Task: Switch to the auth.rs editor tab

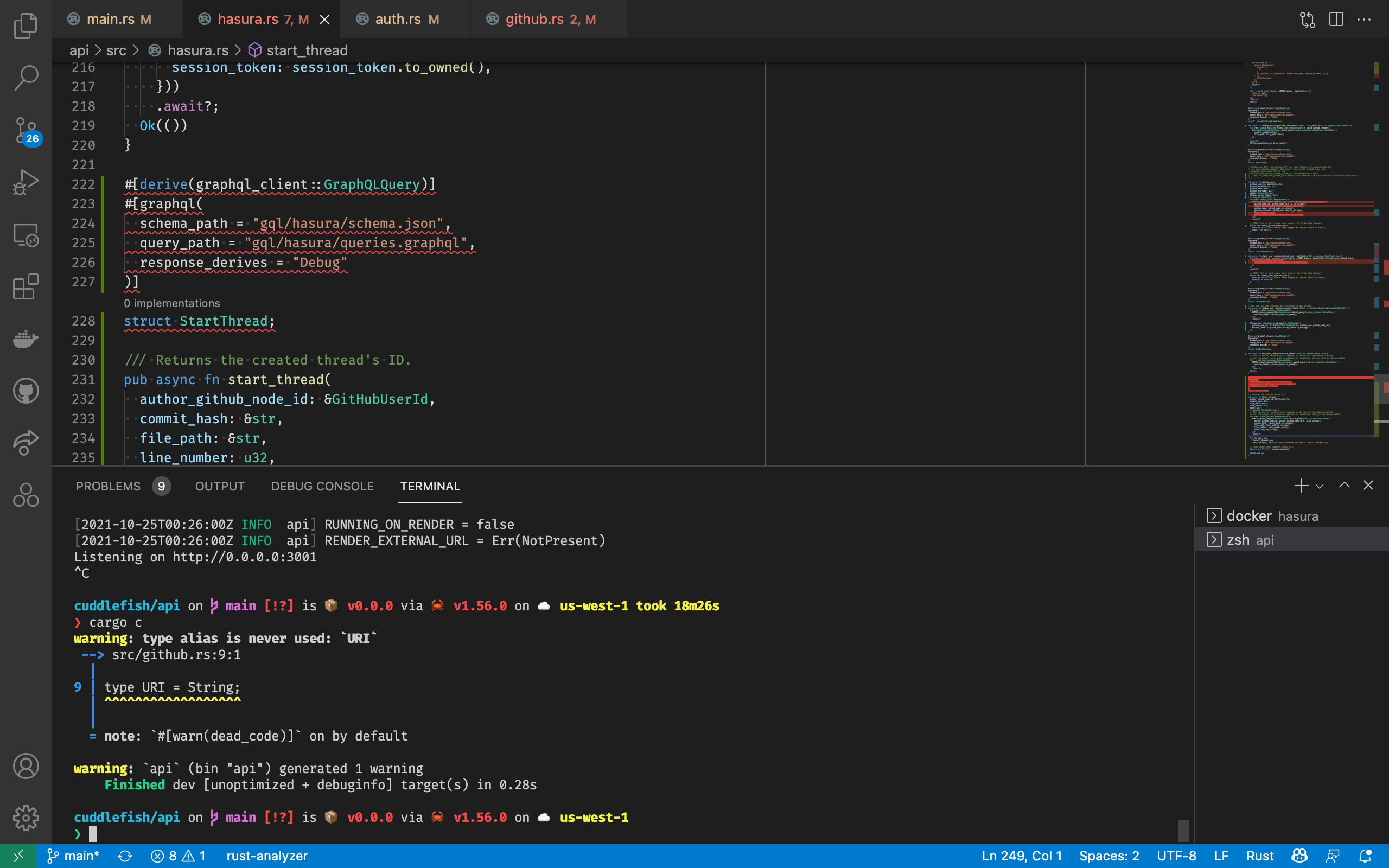Action: pos(397,19)
